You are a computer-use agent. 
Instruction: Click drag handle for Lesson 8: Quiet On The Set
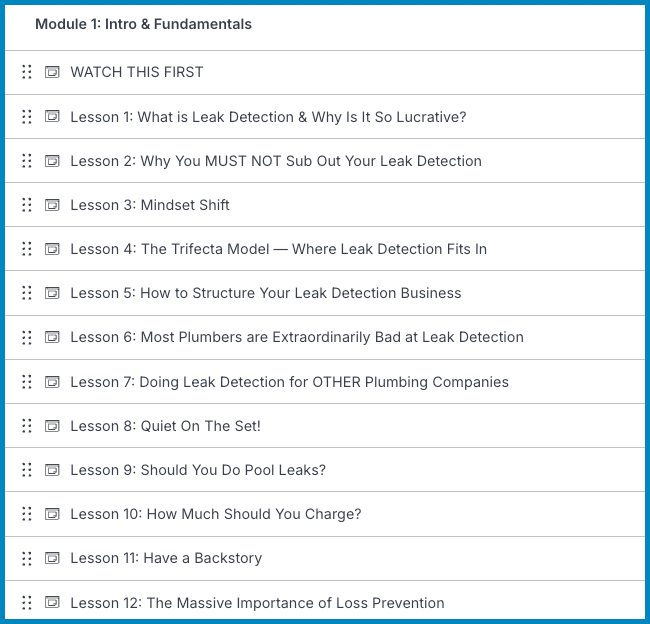27,426
